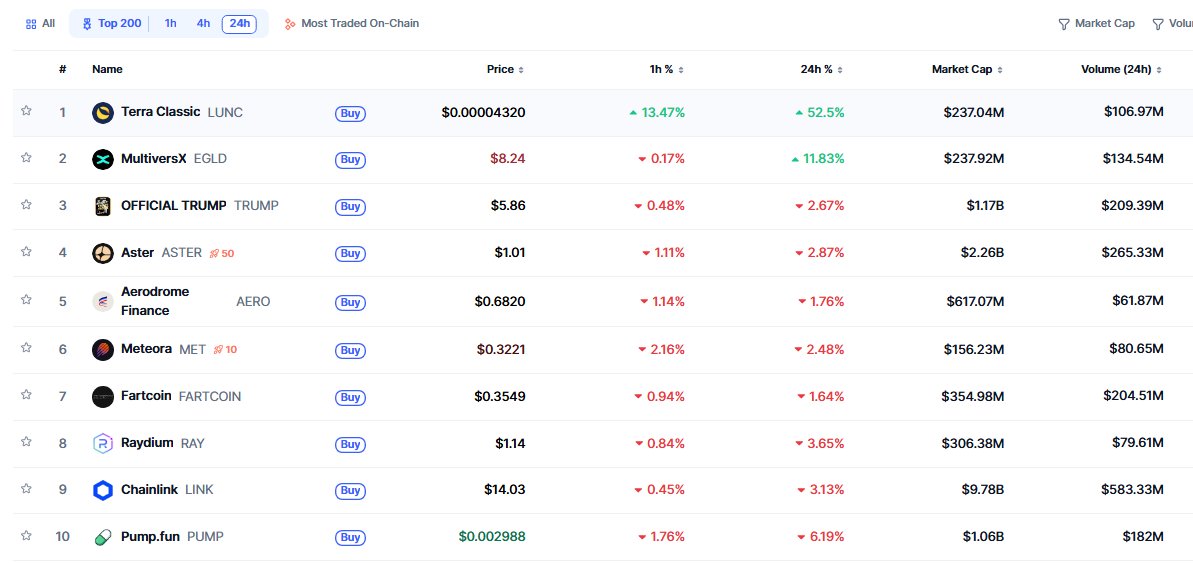1193x563 pixels.
Task: Star MultiversX as favorite
Action: click(x=26, y=158)
